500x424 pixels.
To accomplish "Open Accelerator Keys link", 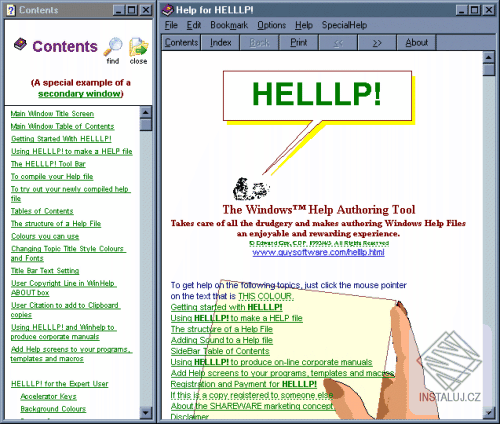I will [x=48, y=397].
